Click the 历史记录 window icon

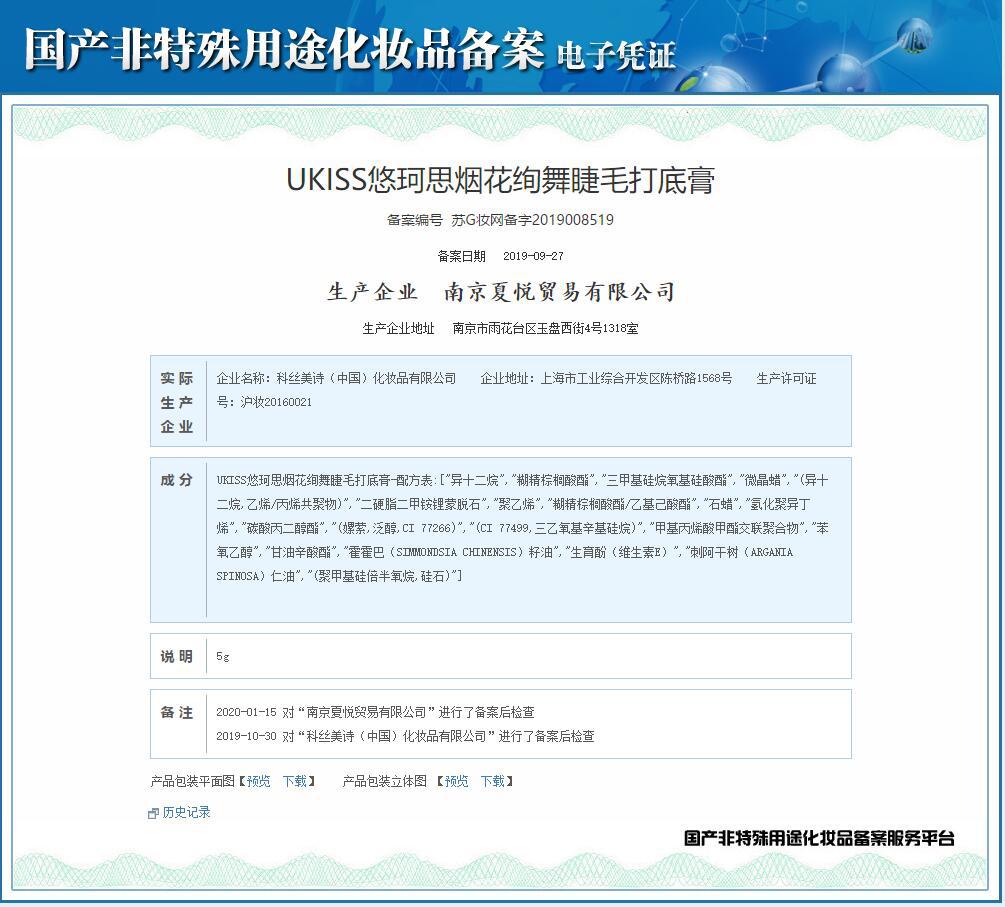click(x=153, y=813)
